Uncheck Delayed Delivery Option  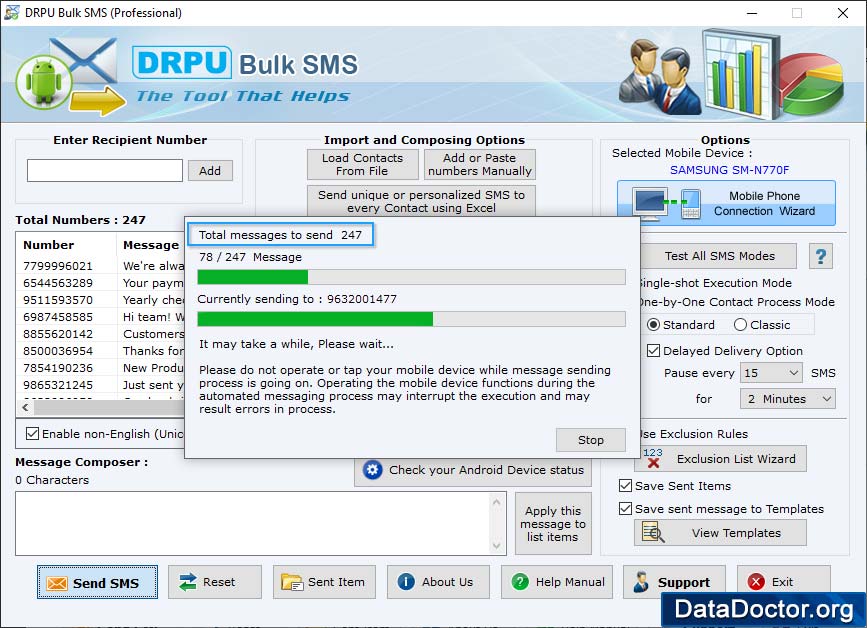[653, 350]
